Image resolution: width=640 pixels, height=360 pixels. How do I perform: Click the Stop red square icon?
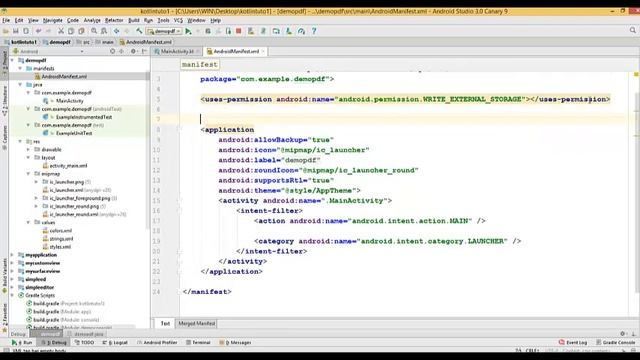[239, 31]
